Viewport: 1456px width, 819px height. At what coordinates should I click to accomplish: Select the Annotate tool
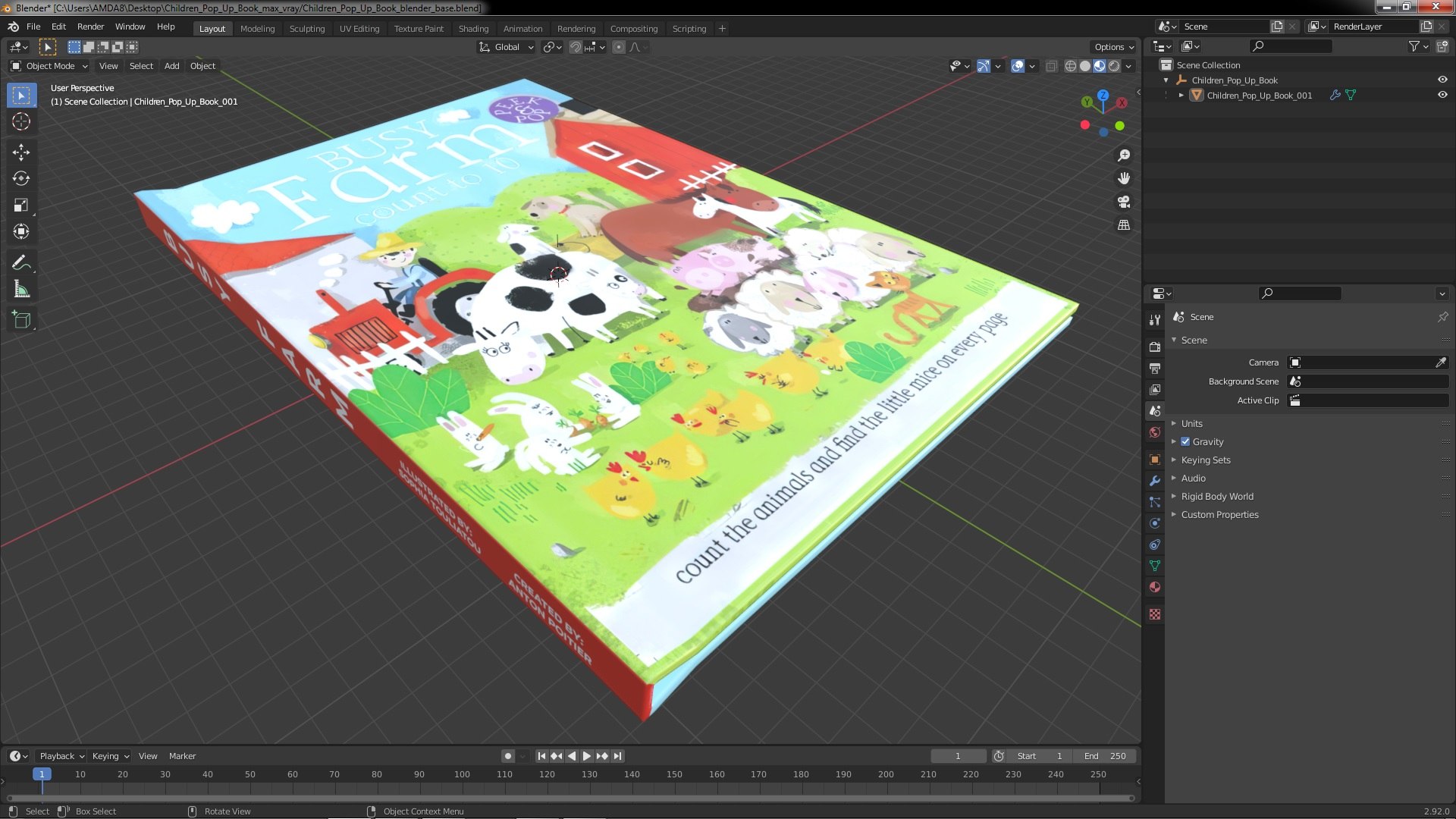(21, 263)
